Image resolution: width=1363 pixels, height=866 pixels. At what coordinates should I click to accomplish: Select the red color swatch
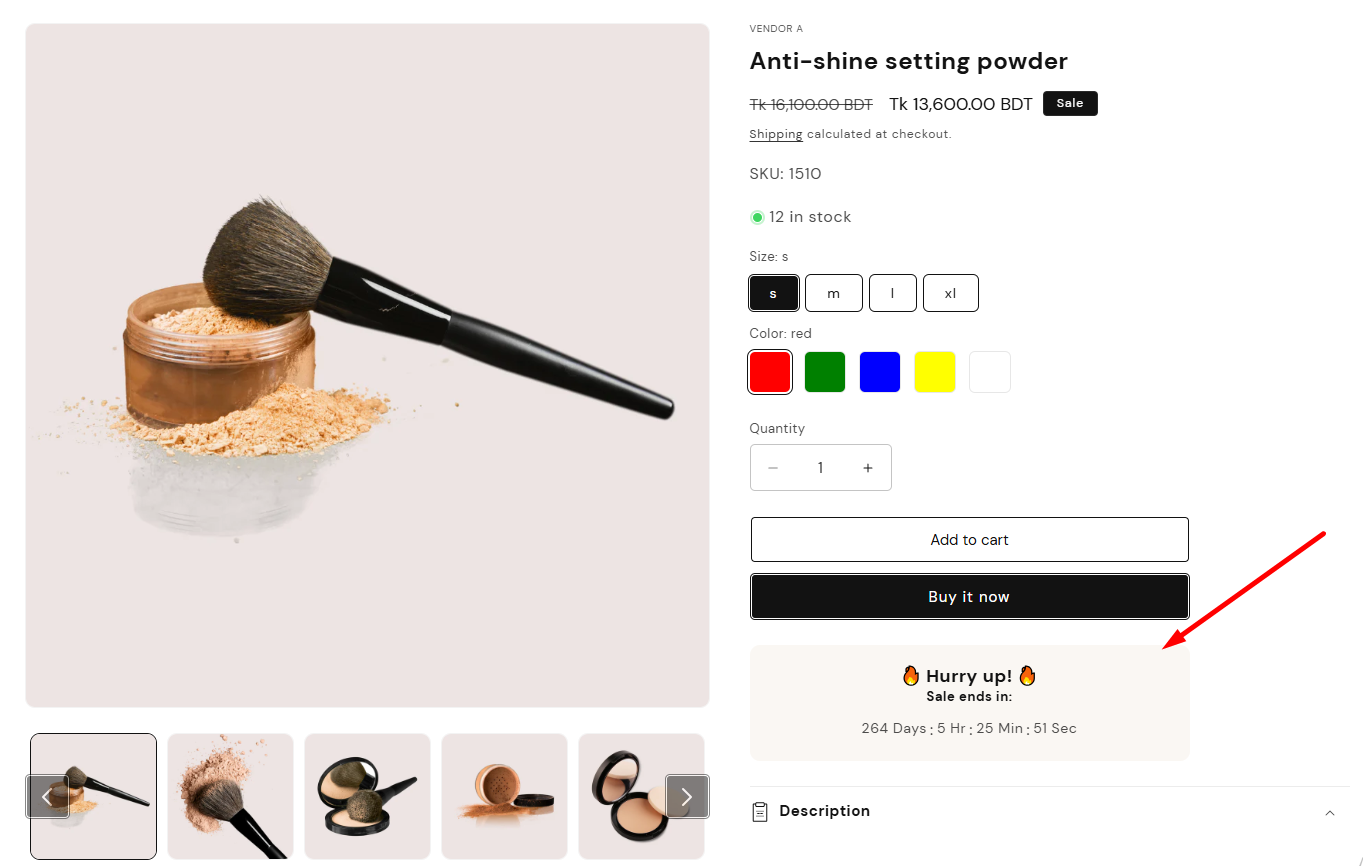click(770, 372)
